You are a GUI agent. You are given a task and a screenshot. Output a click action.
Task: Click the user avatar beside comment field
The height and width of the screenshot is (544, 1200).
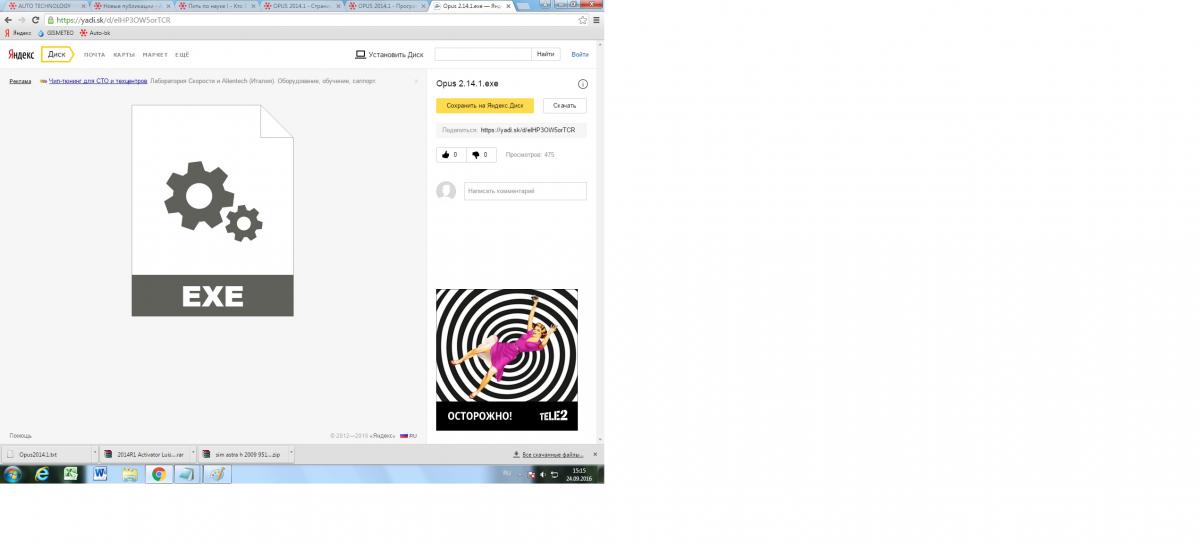click(446, 191)
